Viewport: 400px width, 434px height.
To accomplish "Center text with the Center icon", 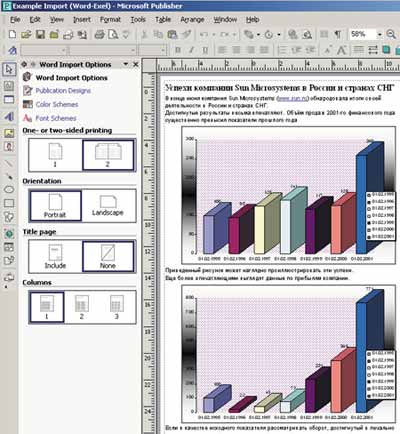I will (x=236, y=50).
